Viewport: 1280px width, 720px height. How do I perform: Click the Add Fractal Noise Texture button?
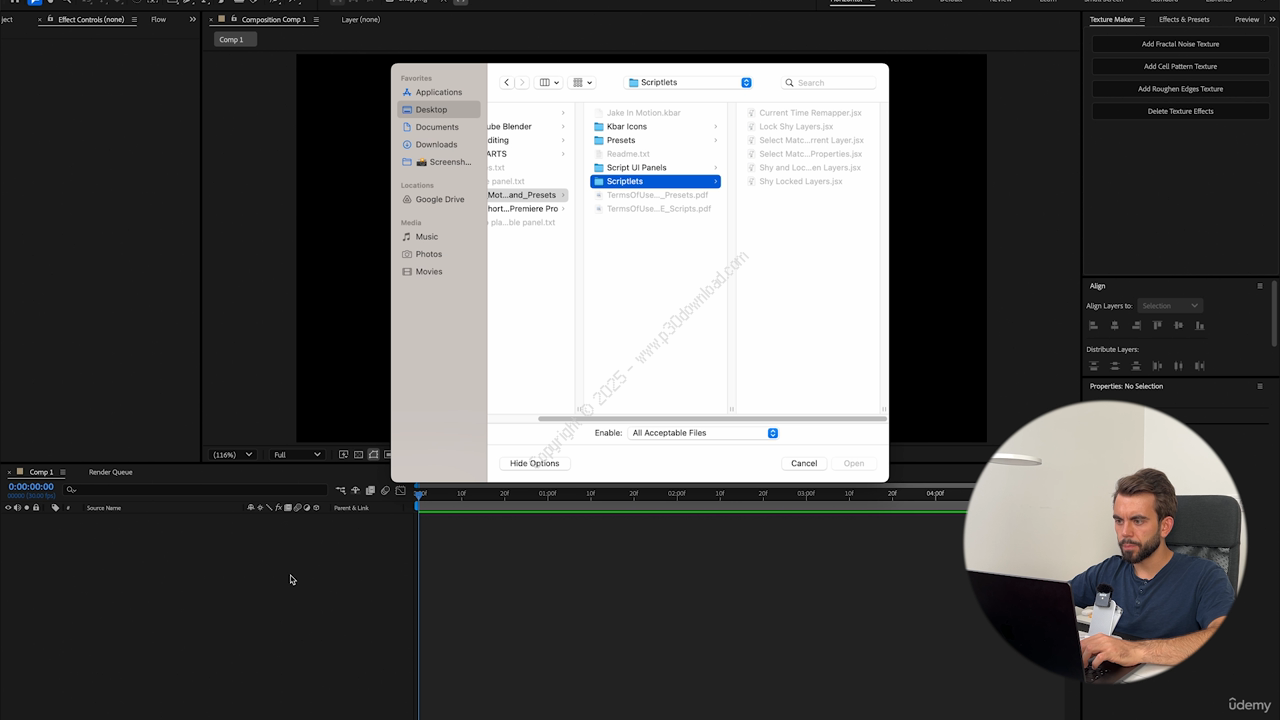[1180, 44]
